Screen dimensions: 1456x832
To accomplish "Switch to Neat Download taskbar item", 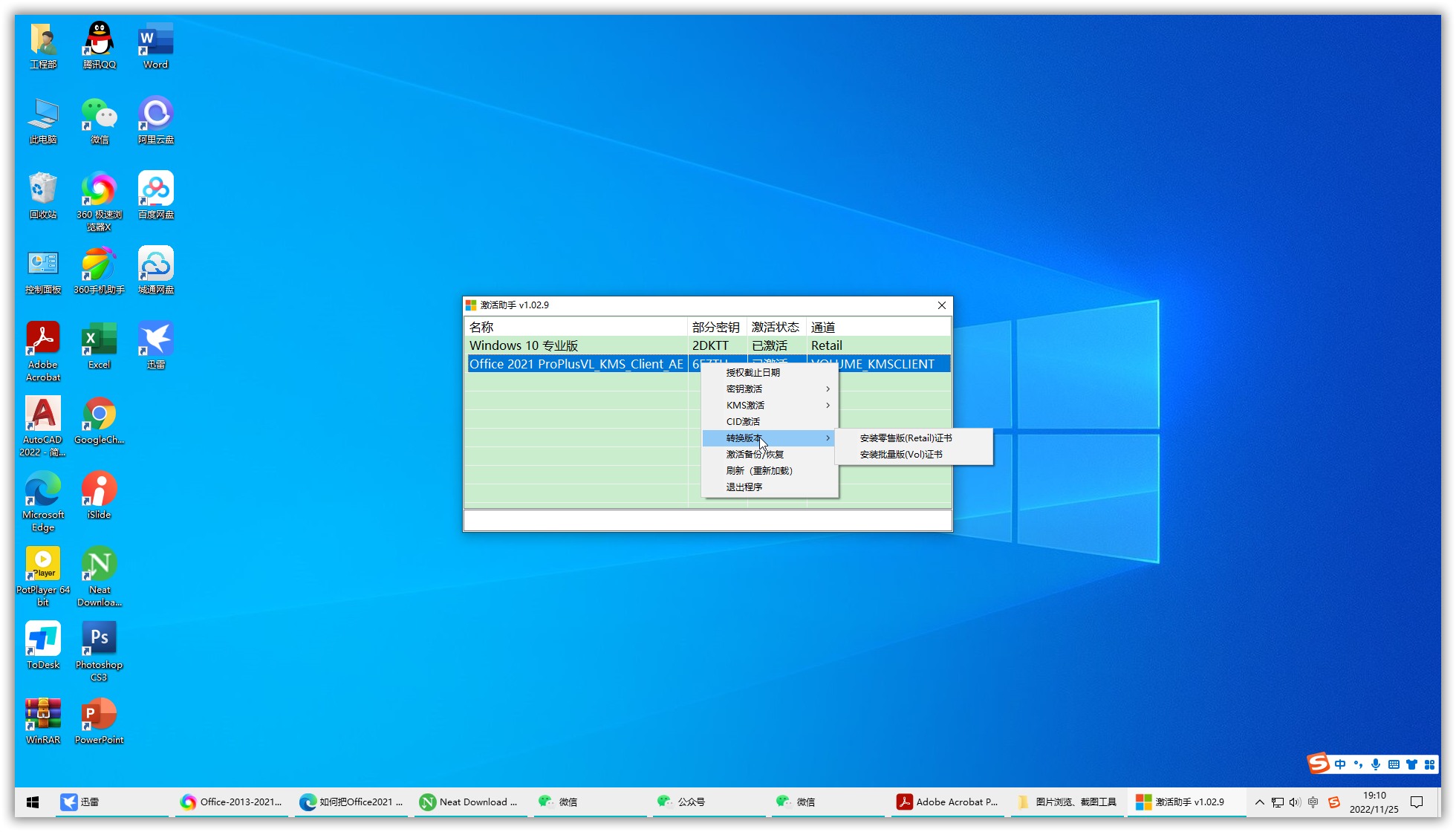I will [x=469, y=802].
